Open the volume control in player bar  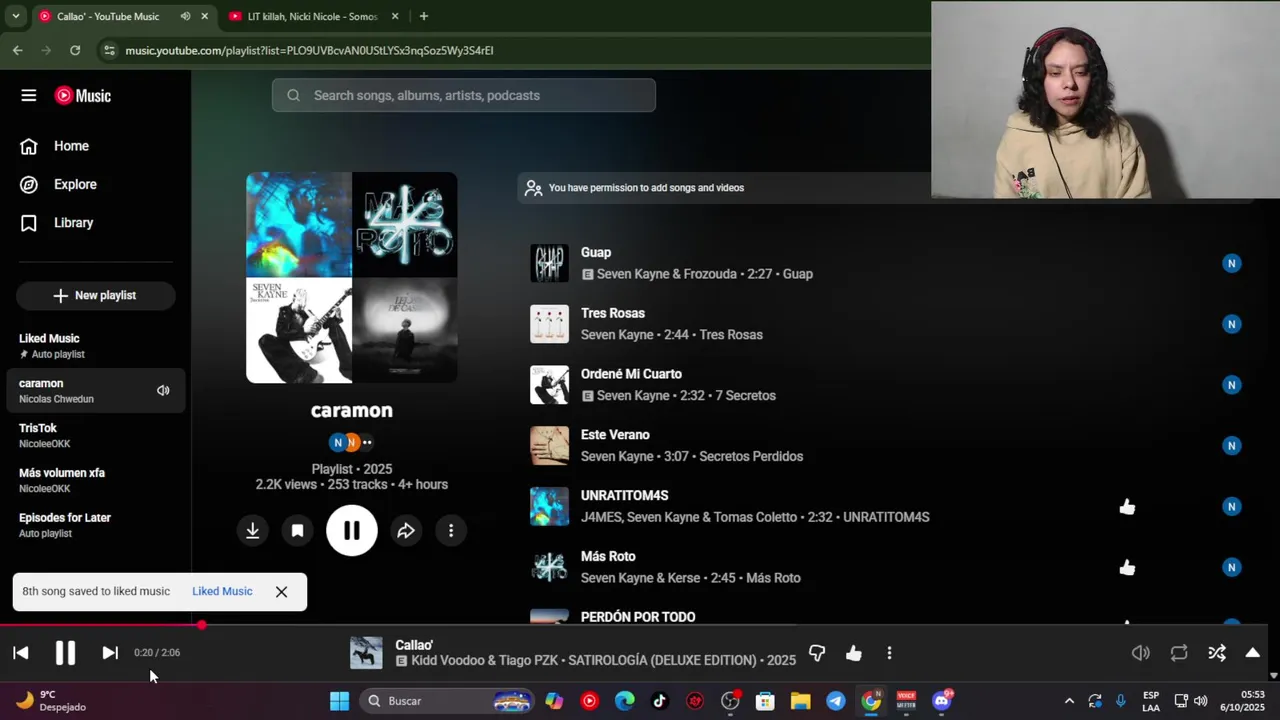[x=1141, y=653]
